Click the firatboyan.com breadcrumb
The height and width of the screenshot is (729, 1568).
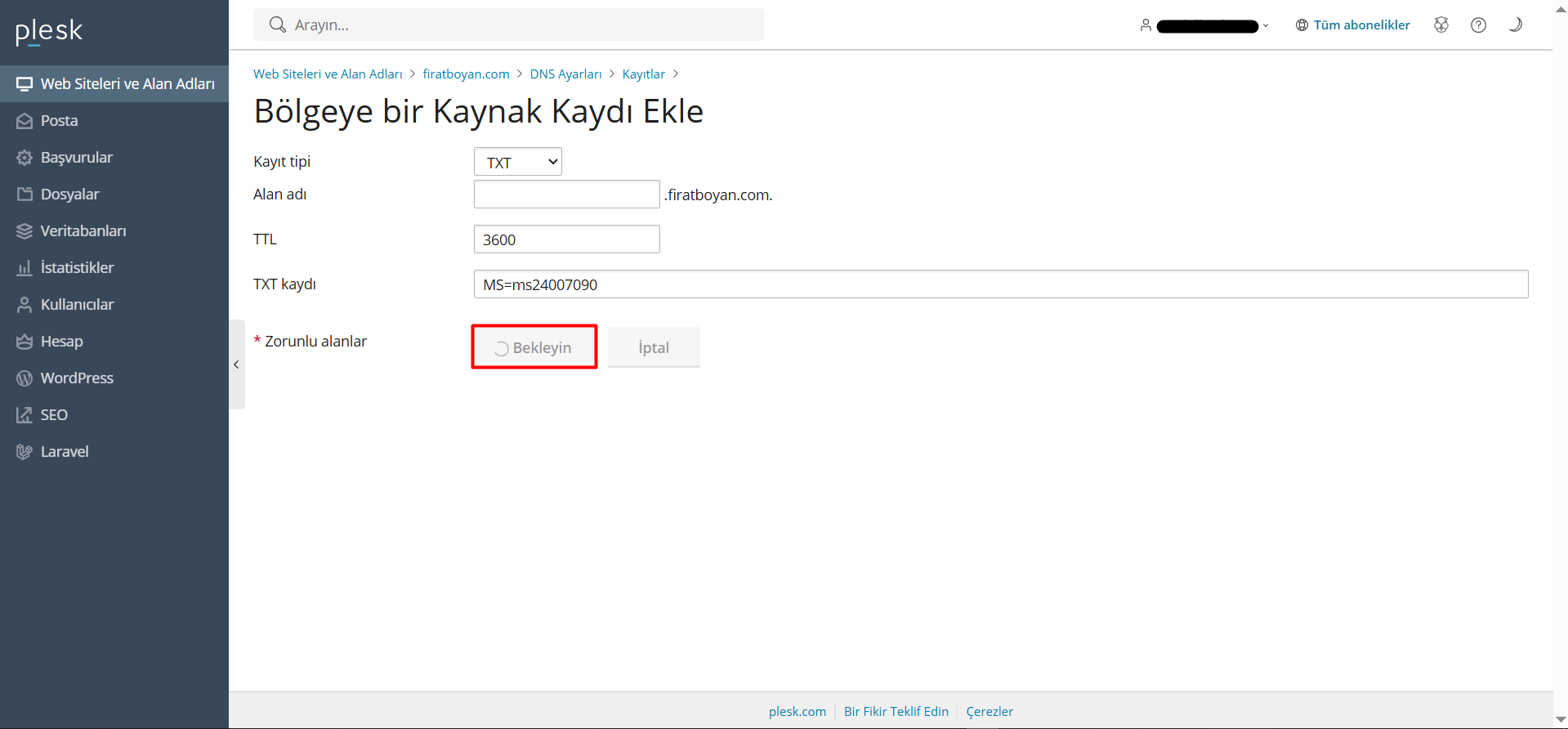[x=466, y=74]
